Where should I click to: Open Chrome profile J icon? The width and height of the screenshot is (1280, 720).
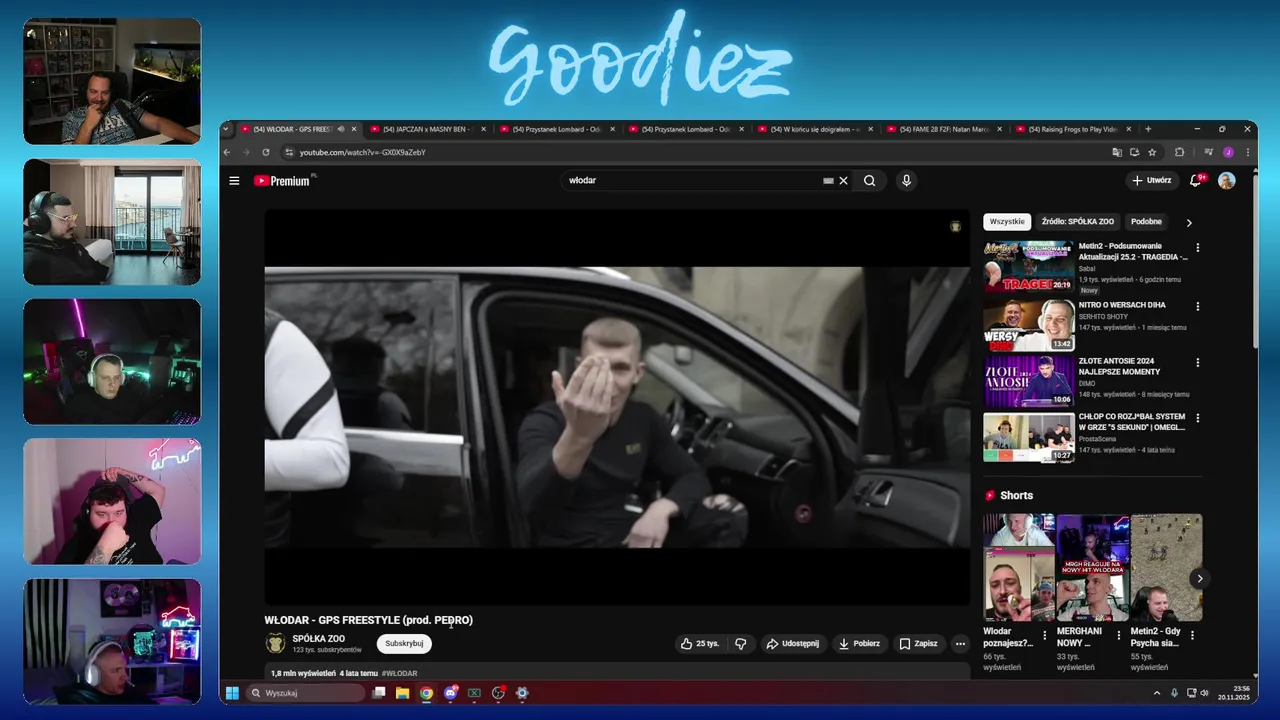tap(1228, 152)
